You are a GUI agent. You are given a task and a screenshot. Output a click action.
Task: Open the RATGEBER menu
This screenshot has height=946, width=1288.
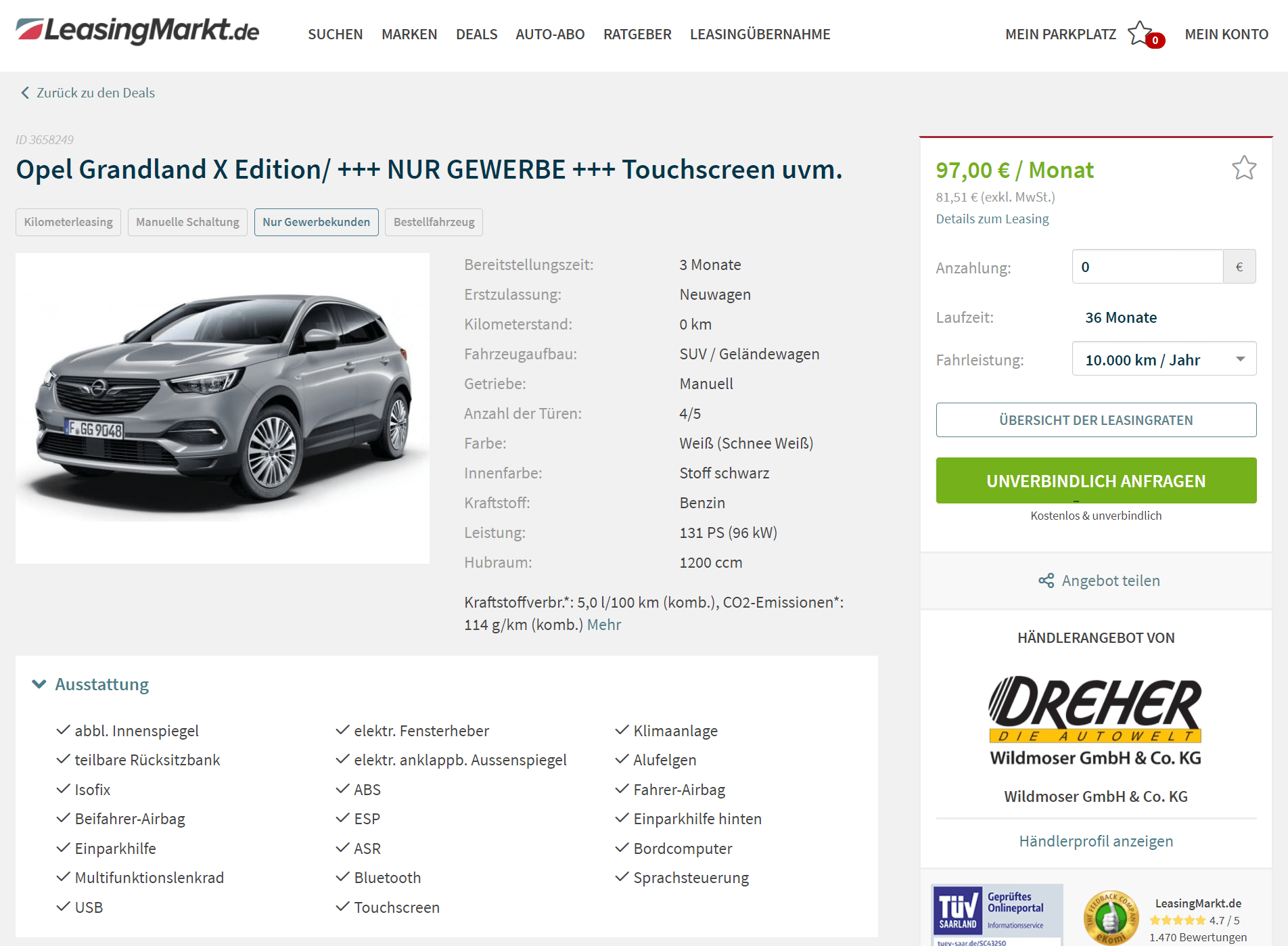tap(637, 34)
